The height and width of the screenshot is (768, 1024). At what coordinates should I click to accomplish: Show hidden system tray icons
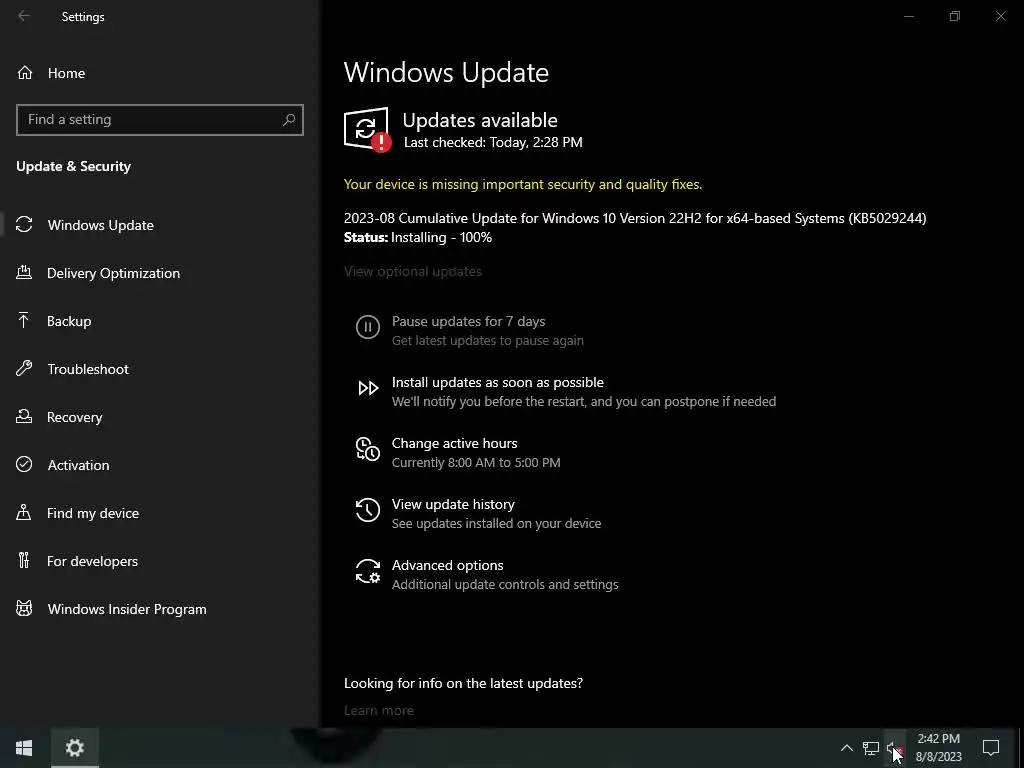coord(846,748)
